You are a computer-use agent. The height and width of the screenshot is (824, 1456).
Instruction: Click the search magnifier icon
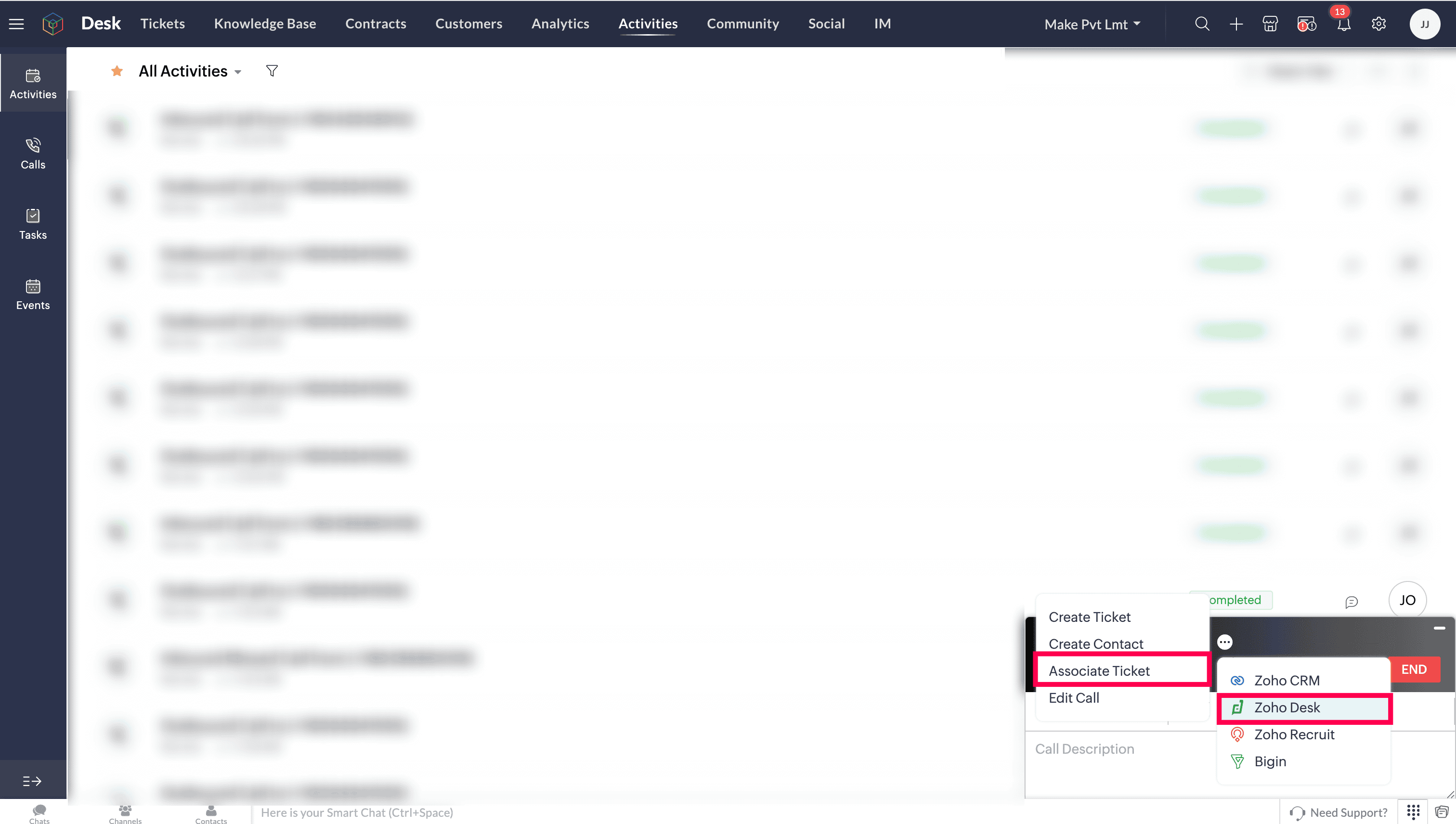point(1202,24)
